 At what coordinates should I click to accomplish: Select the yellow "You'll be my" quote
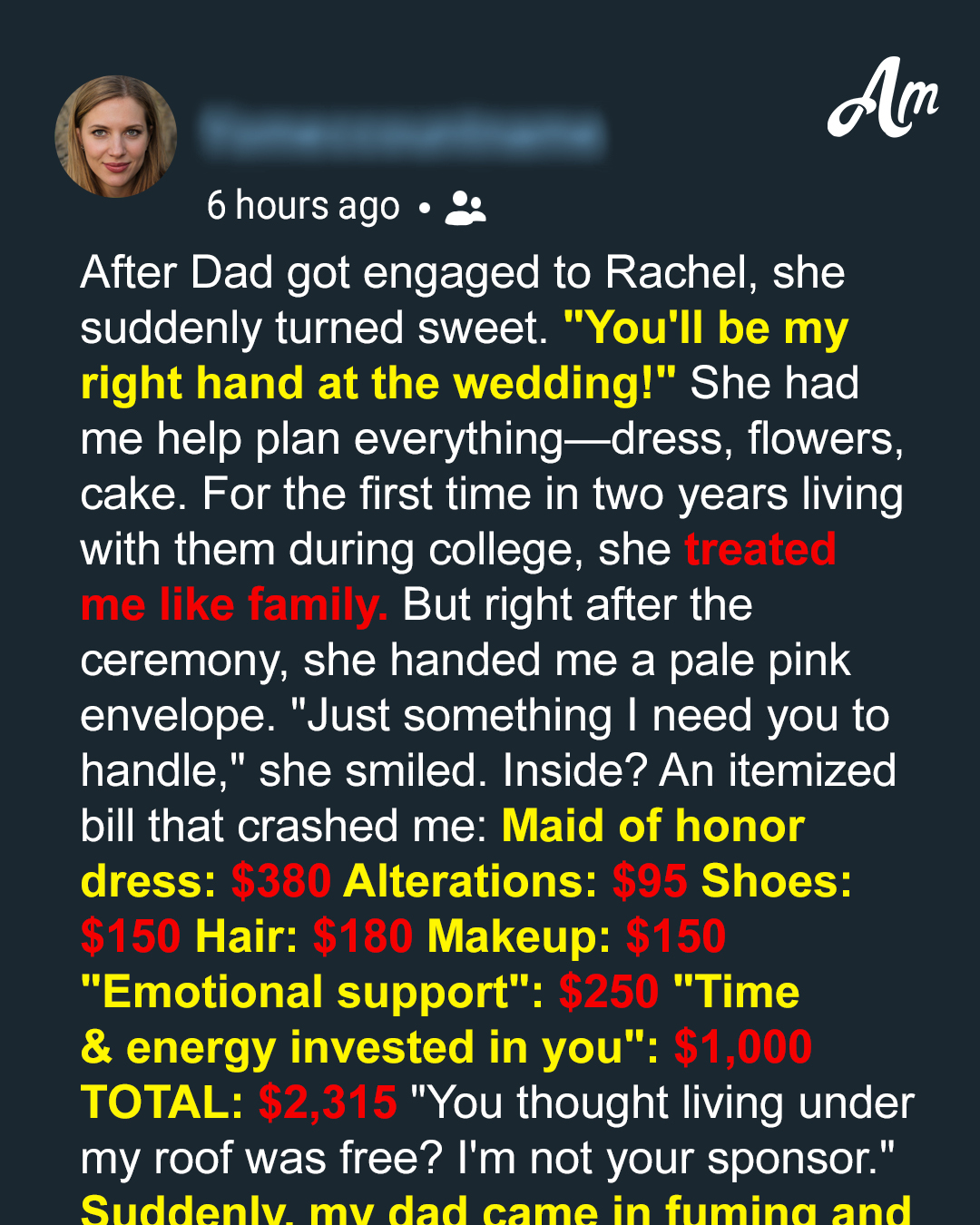706,328
